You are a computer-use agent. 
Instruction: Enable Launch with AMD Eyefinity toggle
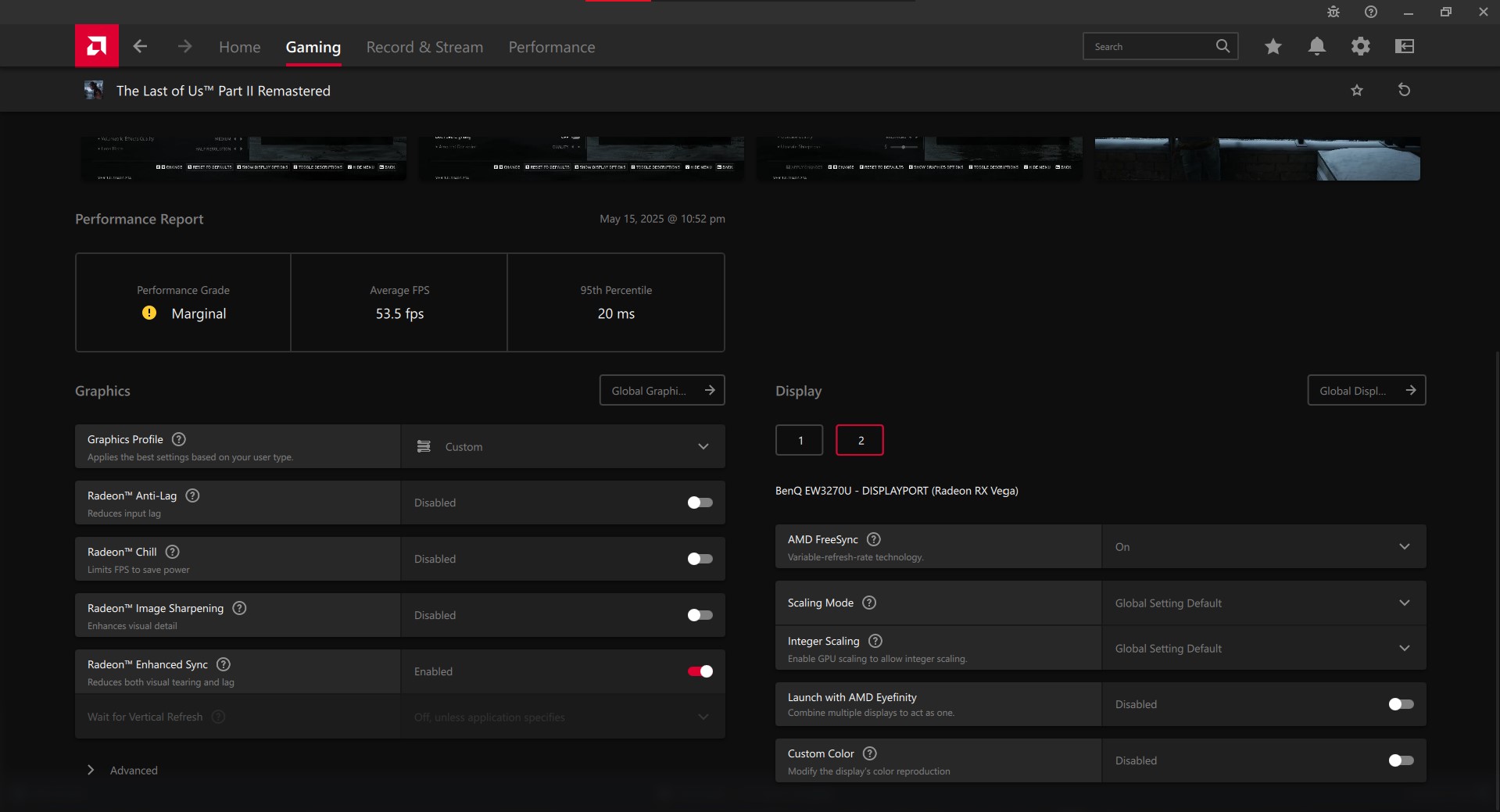pos(1401,704)
